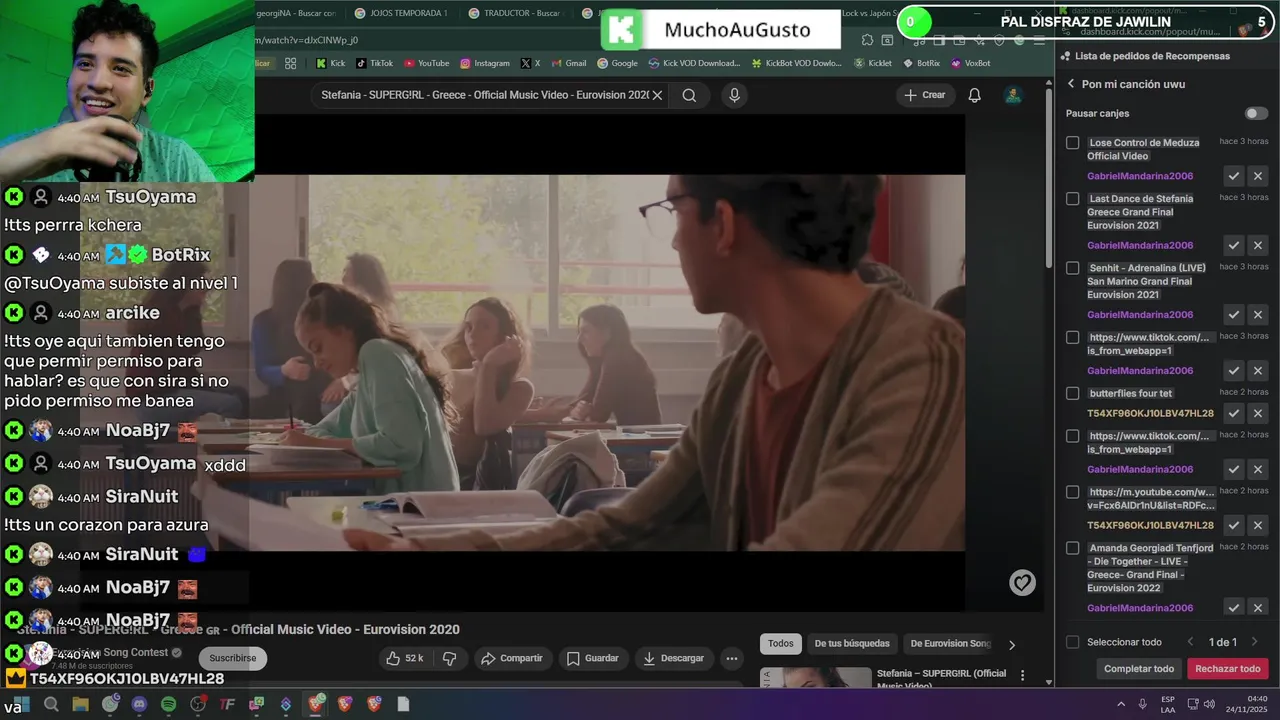Select the De Eurovision Song chip
The width and height of the screenshot is (1280, 720).
click(950, 644)
